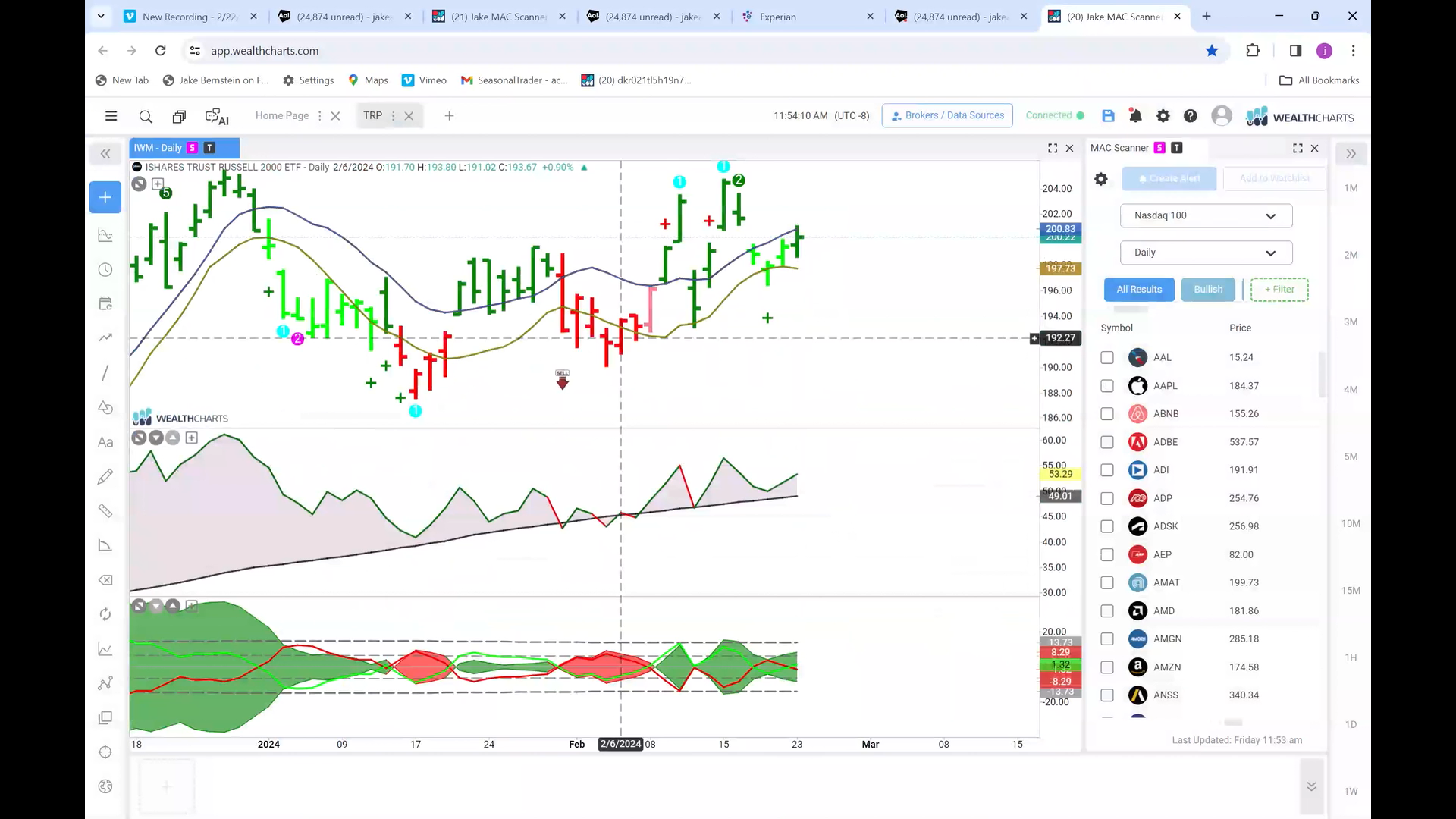Open the SeasonalTrader bookmark
The image size is (1456, 819).
[514, 80]
